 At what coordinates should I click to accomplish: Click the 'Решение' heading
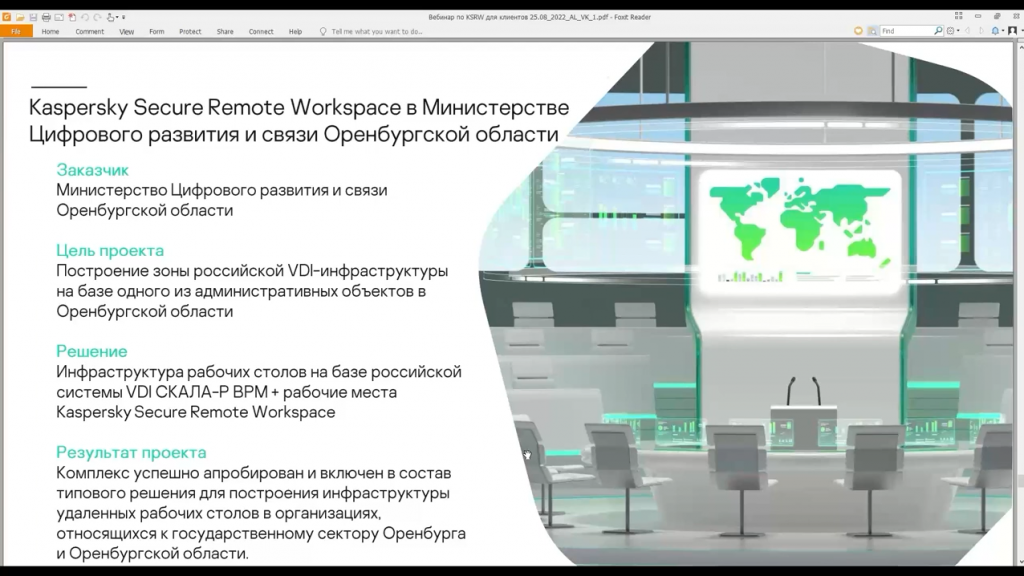pyautogui.click(x=91, y=351)
